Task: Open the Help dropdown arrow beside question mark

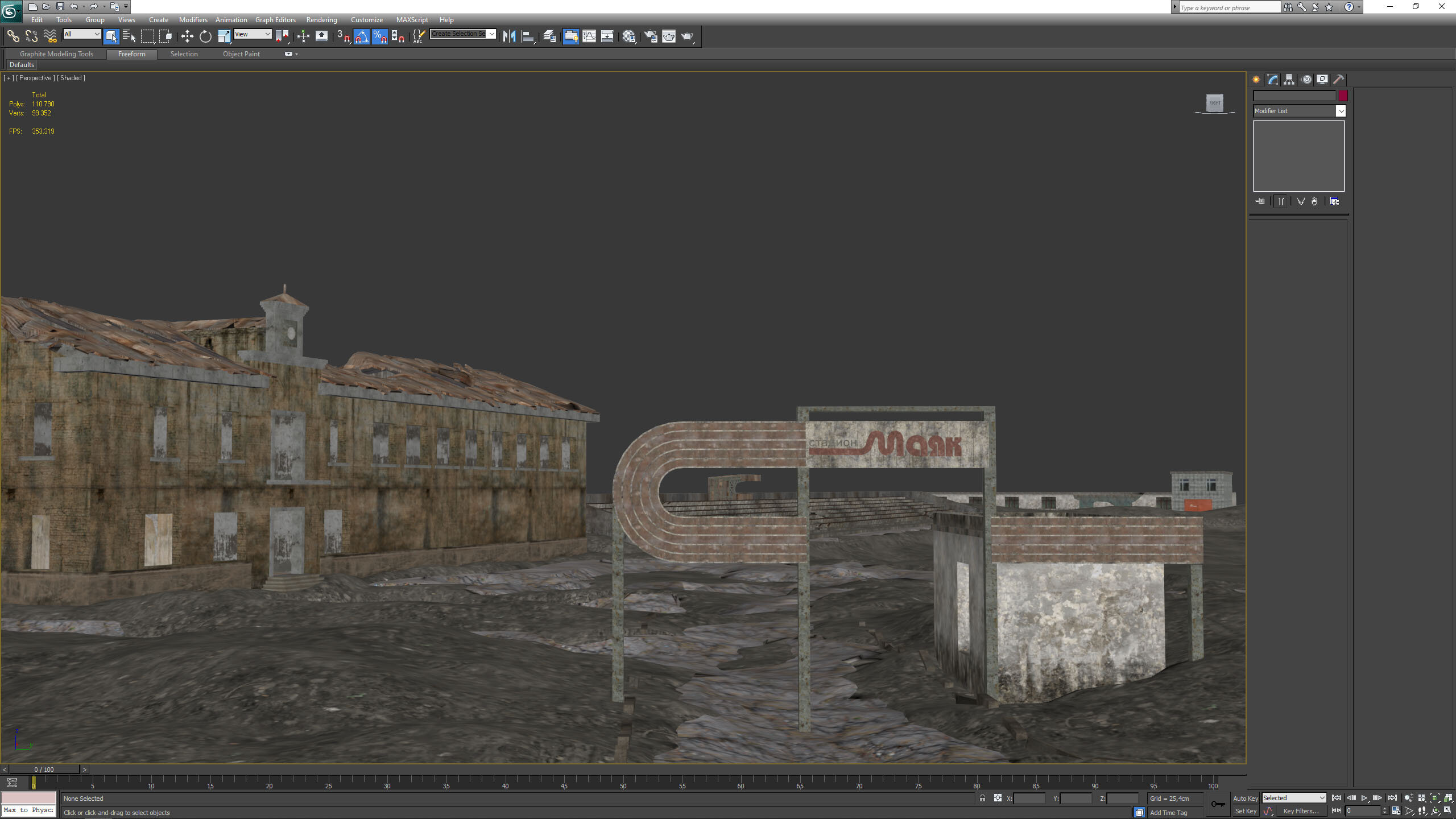Action: 1359,7
